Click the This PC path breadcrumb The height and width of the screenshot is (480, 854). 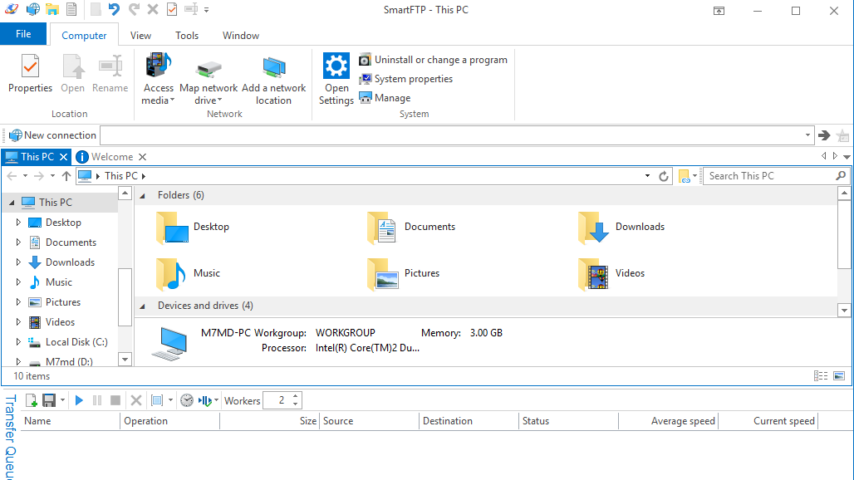(x=121, y=176)
